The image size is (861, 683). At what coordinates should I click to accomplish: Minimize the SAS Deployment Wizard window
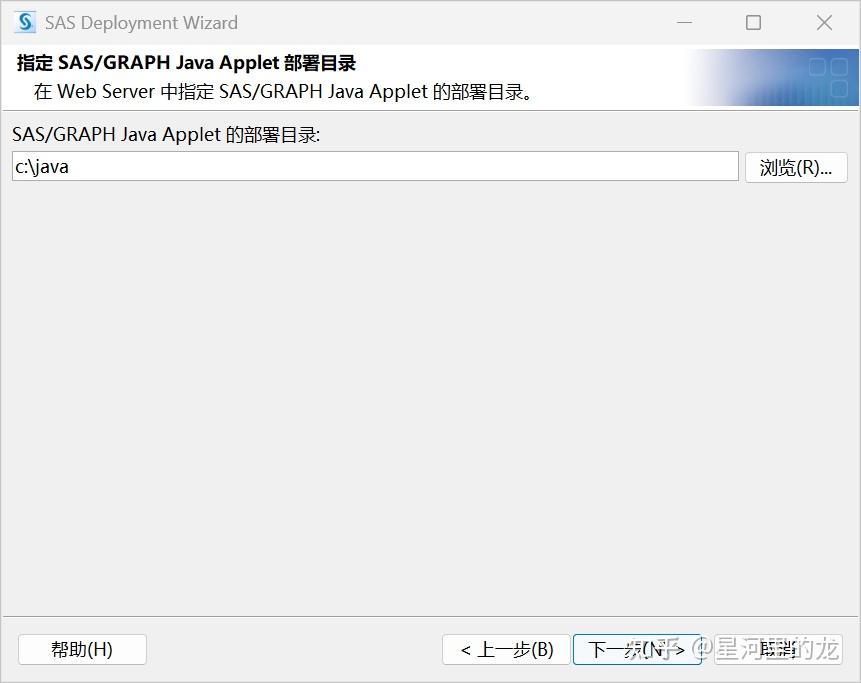(x=684, y=22)
